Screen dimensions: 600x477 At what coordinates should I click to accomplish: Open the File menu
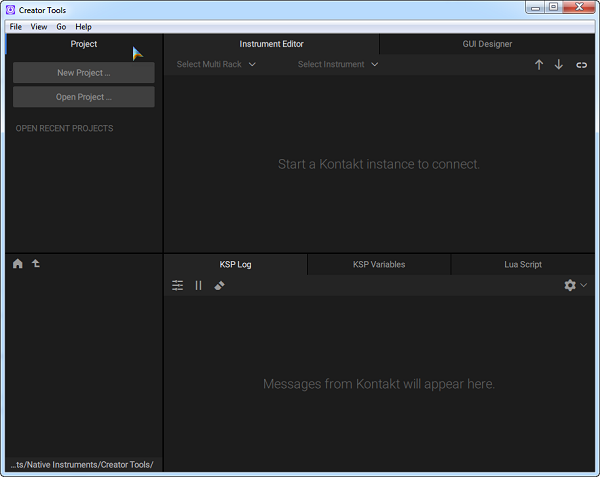16,27
